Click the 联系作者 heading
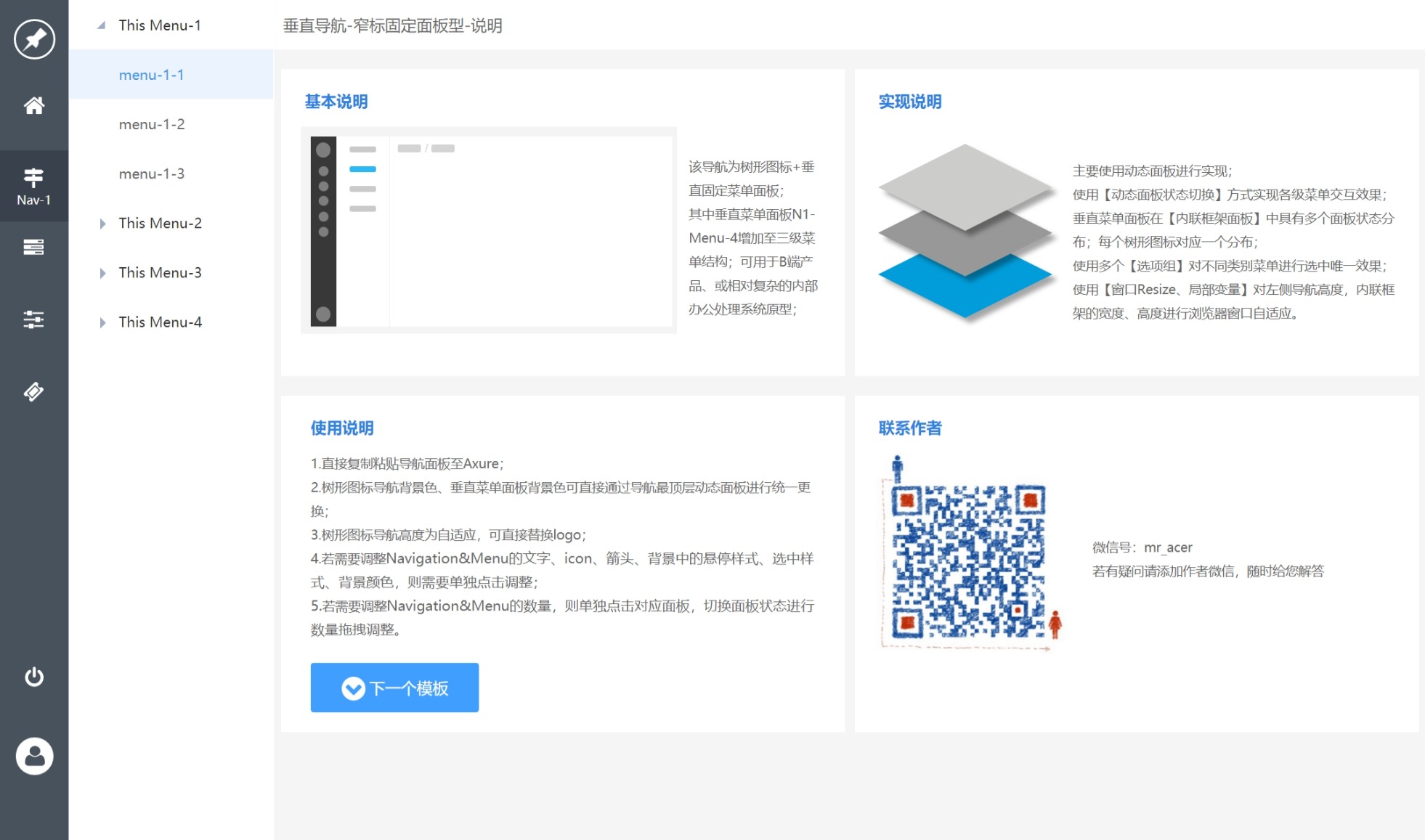The image size is (1425, 840). tap(910, 428)
